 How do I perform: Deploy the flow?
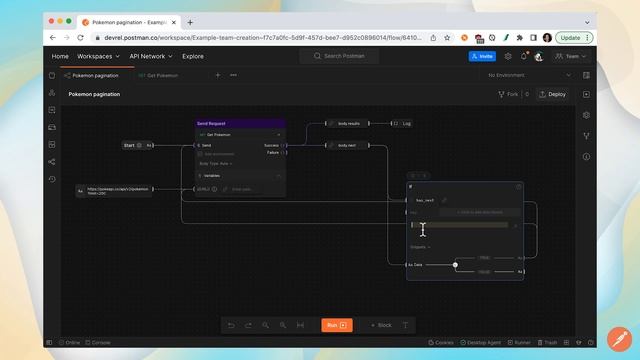click(x=553, y=94)
